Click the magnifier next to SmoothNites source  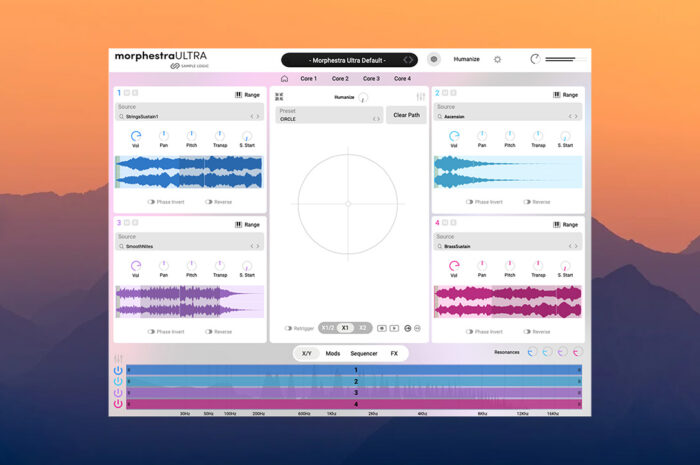pyautogui.click(x=121, y=246)
